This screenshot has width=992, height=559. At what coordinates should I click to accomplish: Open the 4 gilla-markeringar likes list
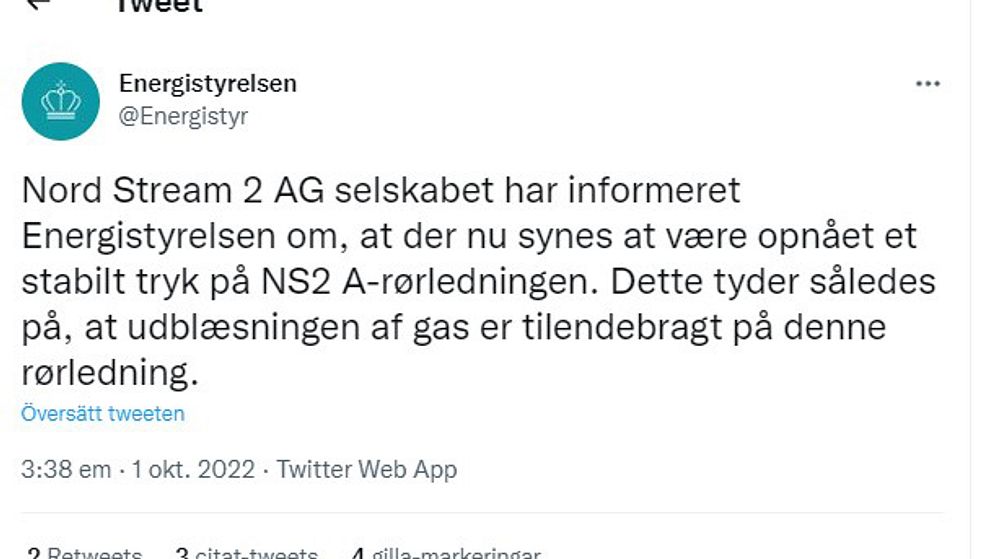pos(446,553)
